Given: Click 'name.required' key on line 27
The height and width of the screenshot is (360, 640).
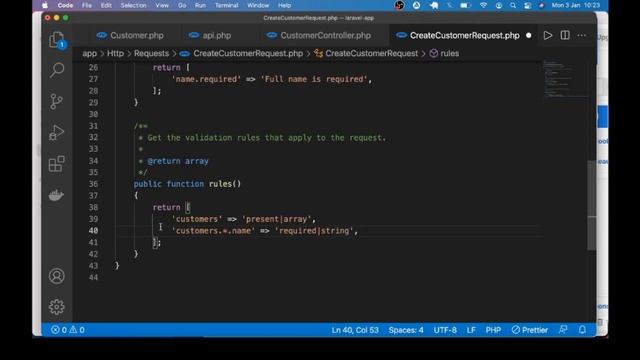Looking at the screenshot, I should point(206,79).
